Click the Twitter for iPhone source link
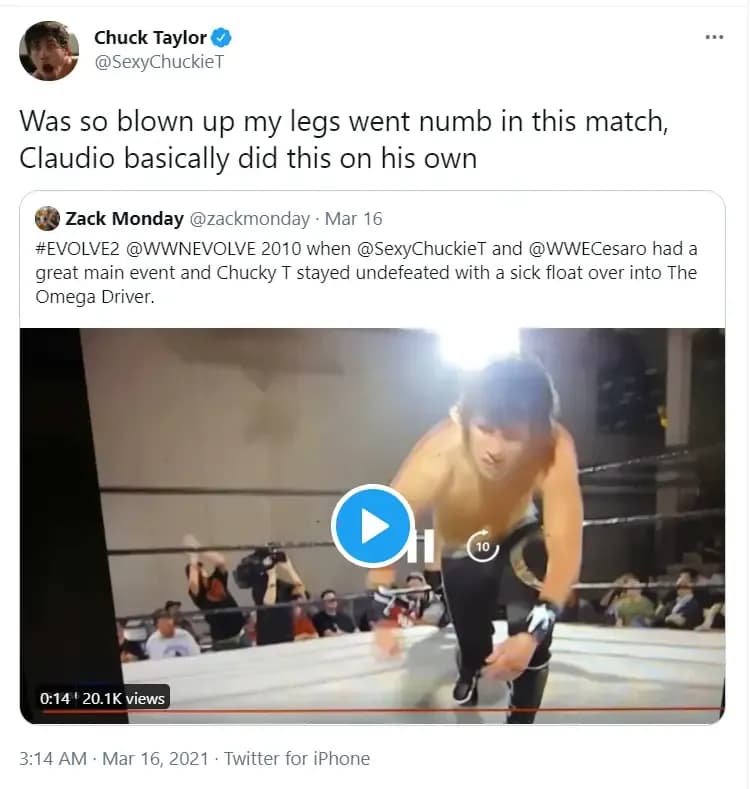750x789 pixels. pos(297,759)
